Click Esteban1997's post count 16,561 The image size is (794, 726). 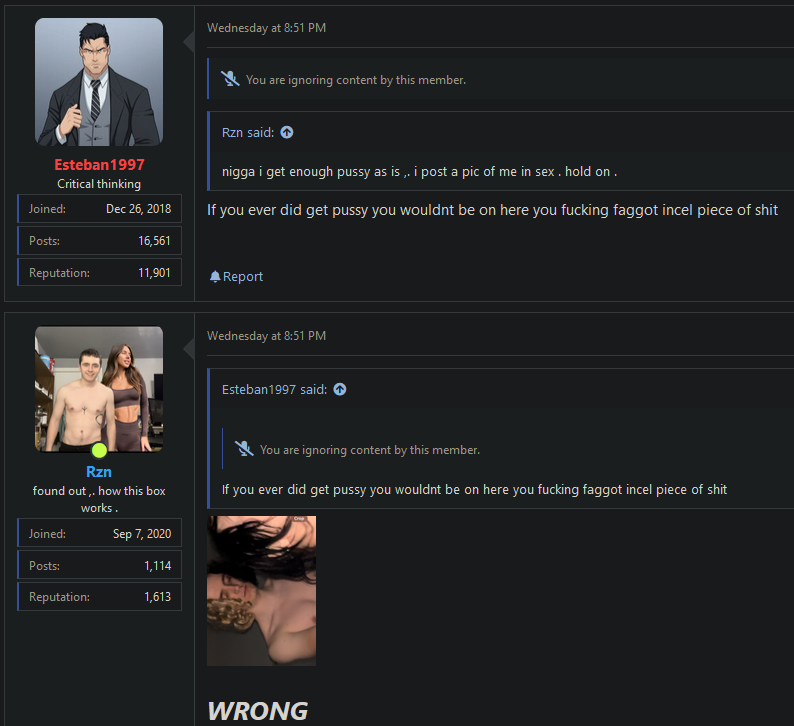point(154,241)
